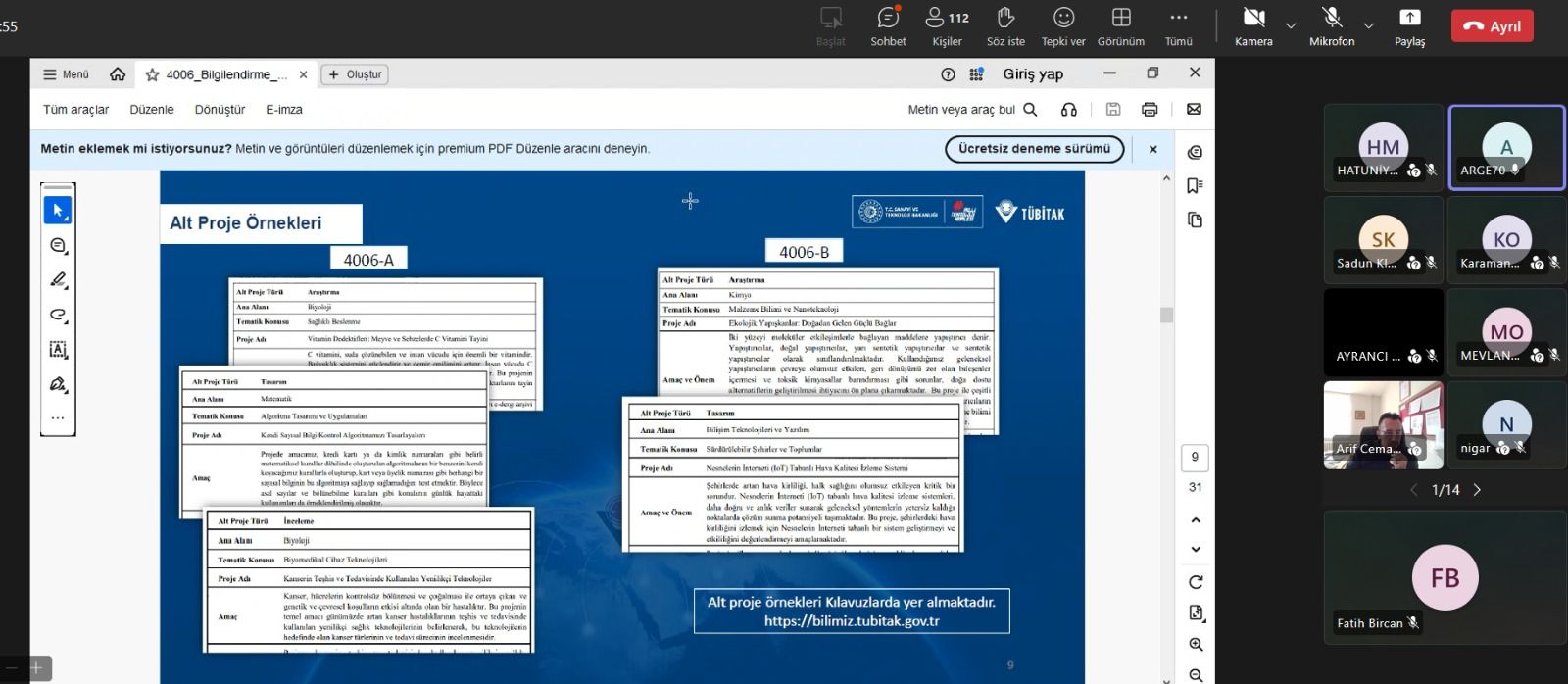
Task: Share content with the Paylaş button
Action: (1409, 26)
